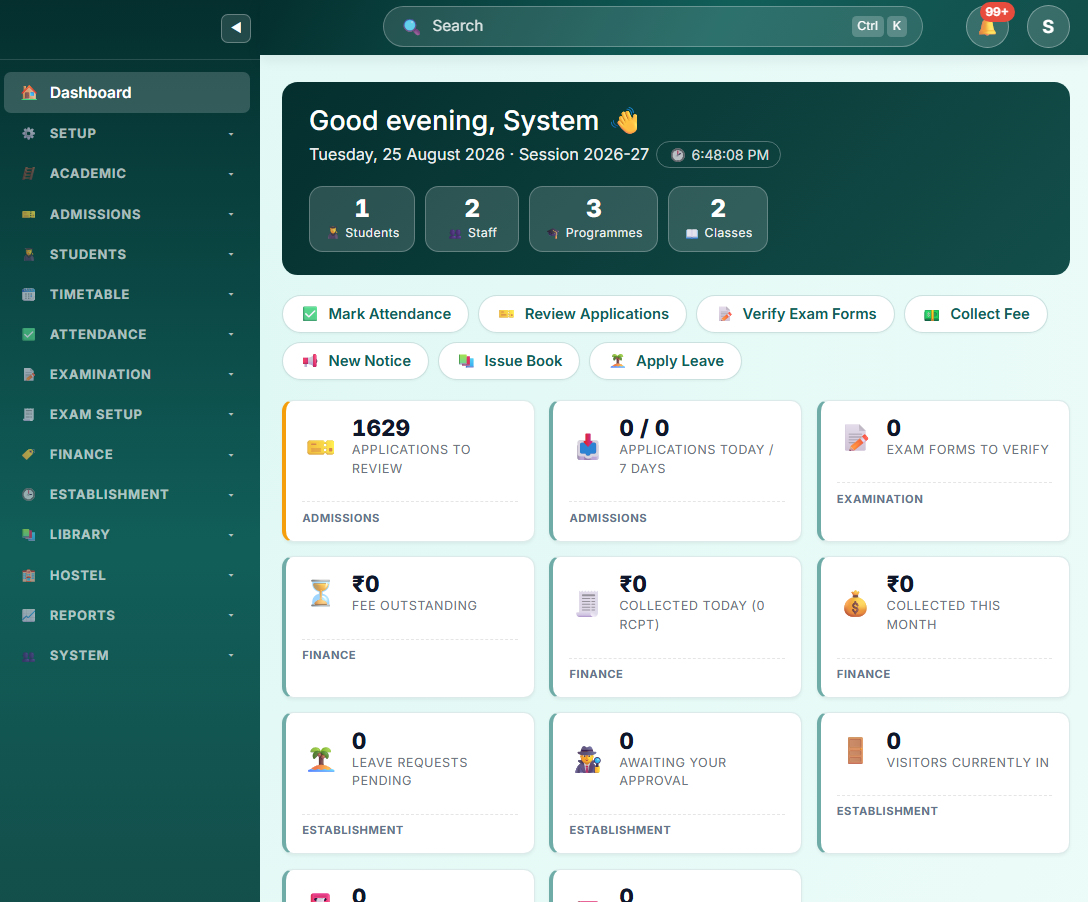Click the Dashboard house icon
Screen dimensions: 1088x902
[29, 92]
